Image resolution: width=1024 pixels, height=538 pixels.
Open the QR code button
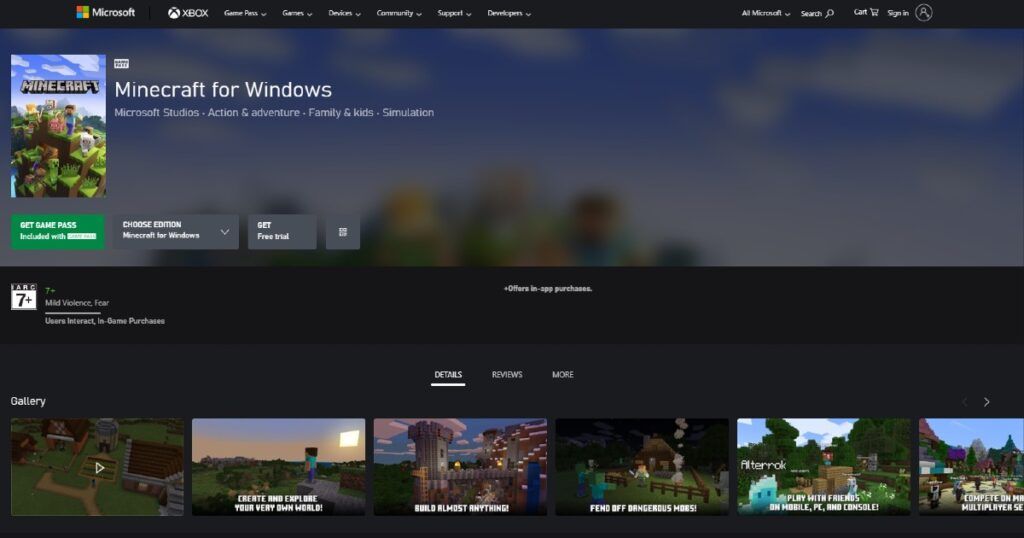[x=343, y=232]
